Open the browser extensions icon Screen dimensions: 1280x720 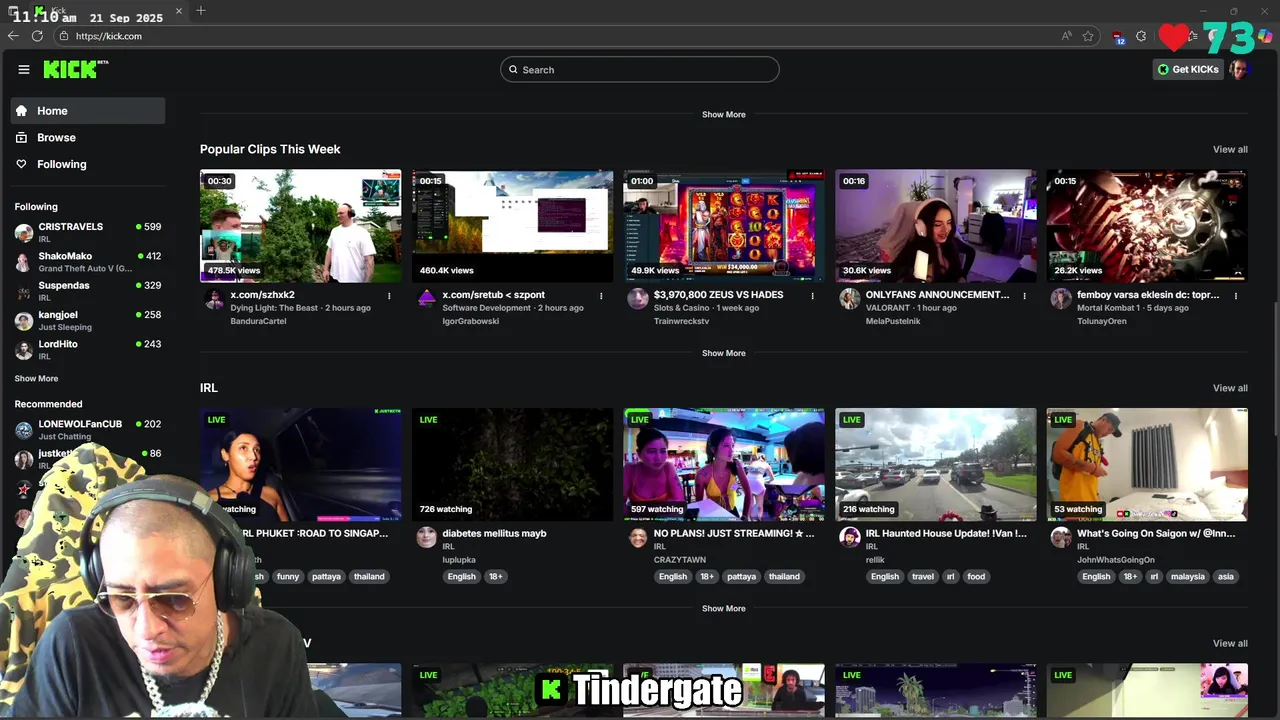tap(1141, 36)
